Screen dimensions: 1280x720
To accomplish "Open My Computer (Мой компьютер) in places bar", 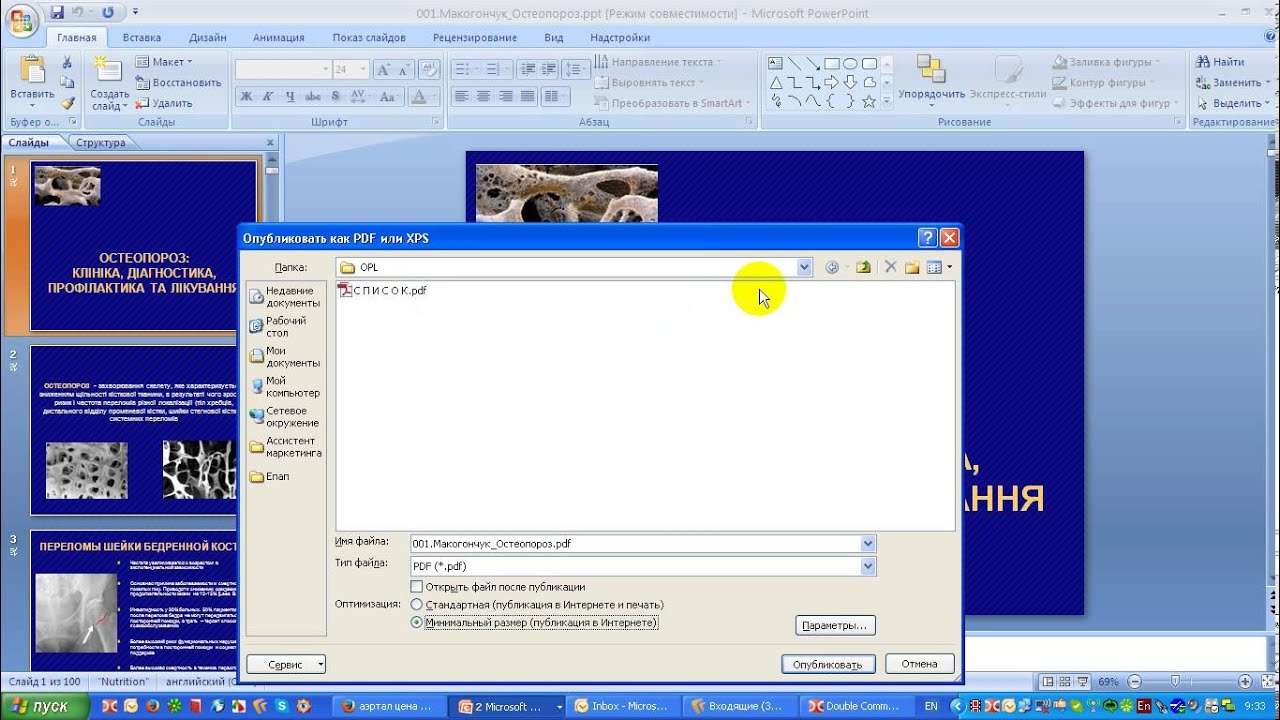I will click(285, 387).
